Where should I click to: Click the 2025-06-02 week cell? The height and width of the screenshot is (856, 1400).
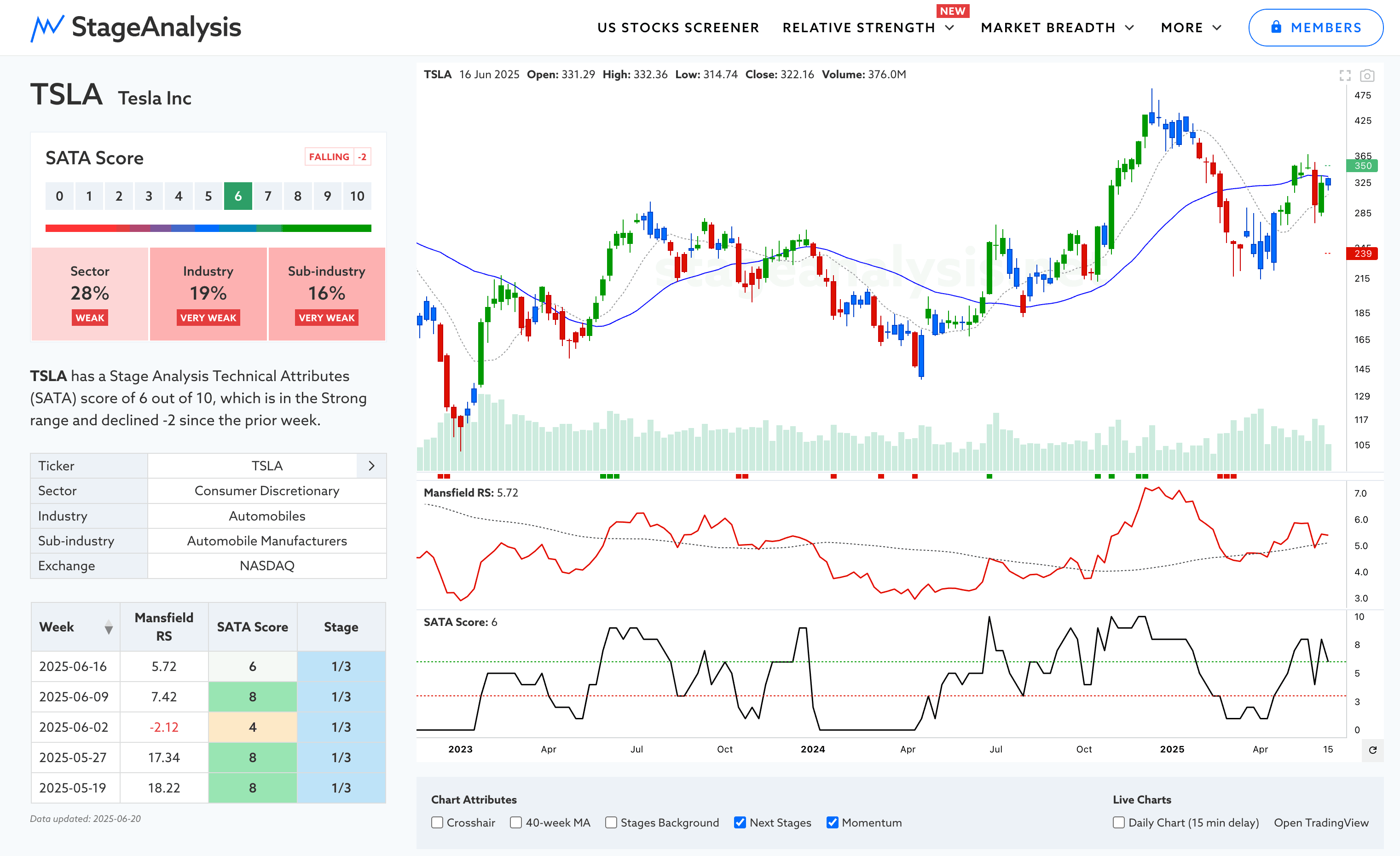coord(75,727)
